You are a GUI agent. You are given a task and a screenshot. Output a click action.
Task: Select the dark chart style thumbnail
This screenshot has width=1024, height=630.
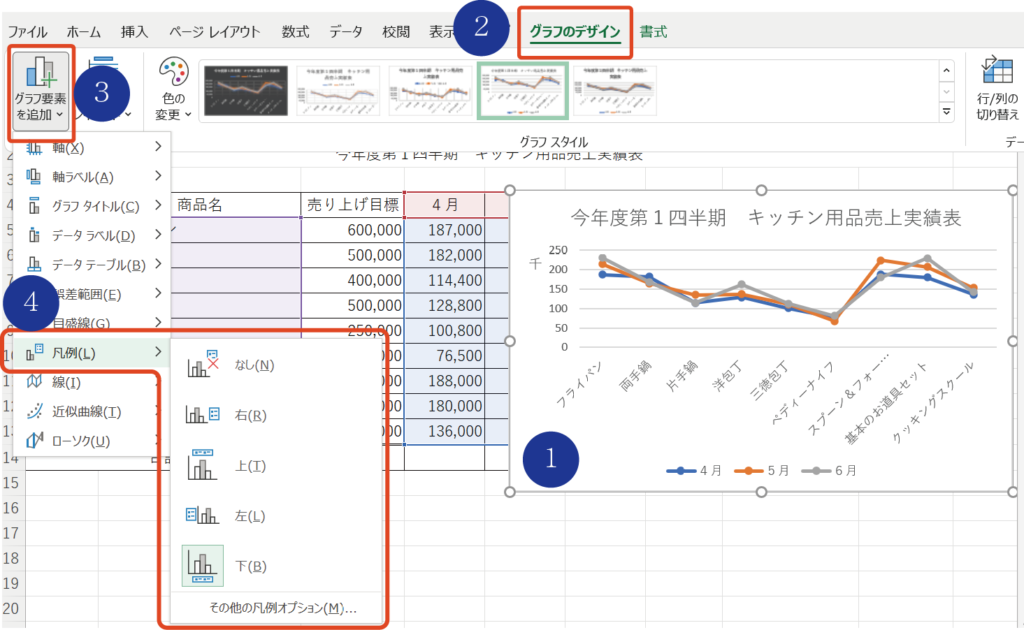pos(246,92)
